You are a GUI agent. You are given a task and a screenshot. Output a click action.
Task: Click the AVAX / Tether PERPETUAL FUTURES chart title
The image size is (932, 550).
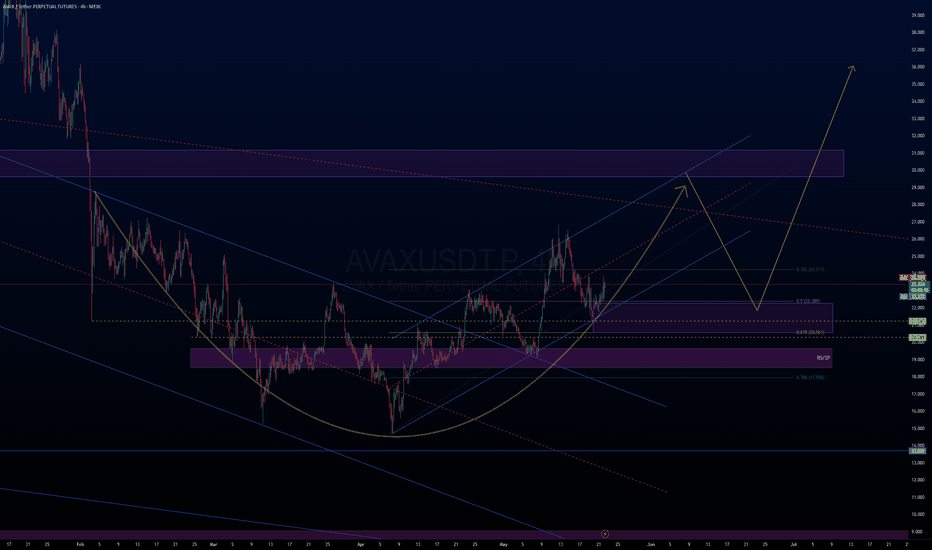tap(51, 7)
